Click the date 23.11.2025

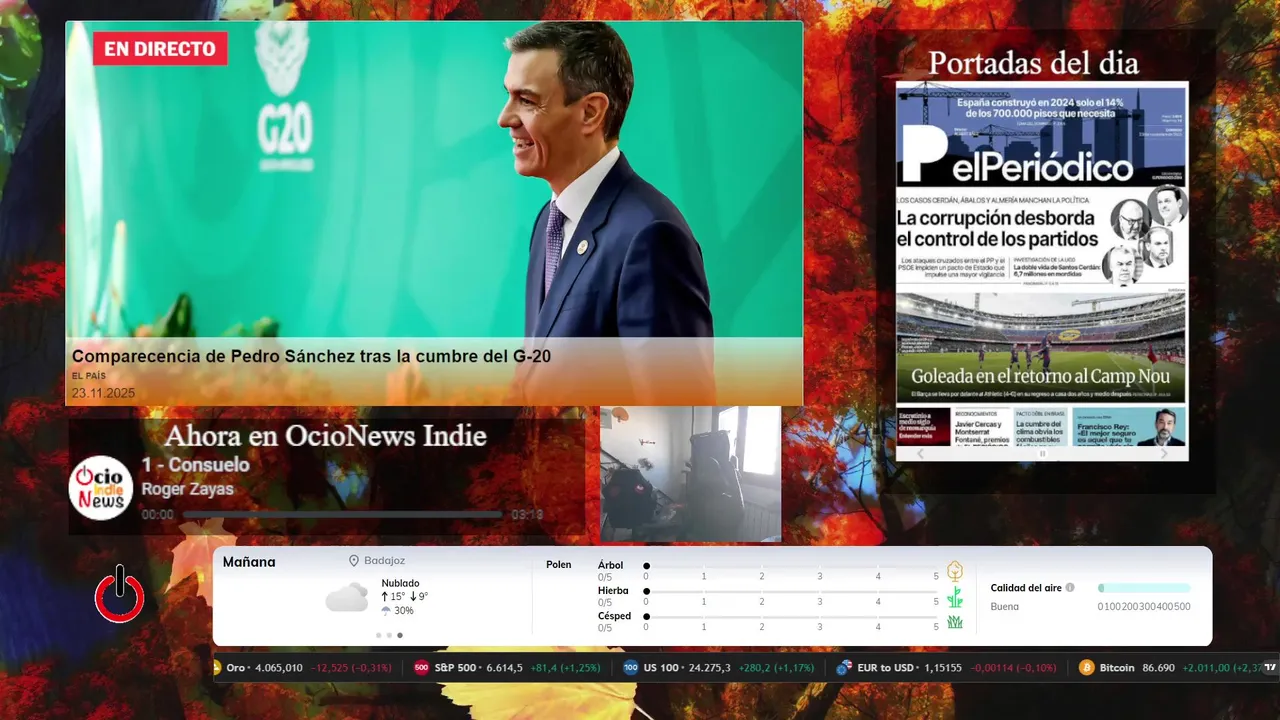(103, 393)
